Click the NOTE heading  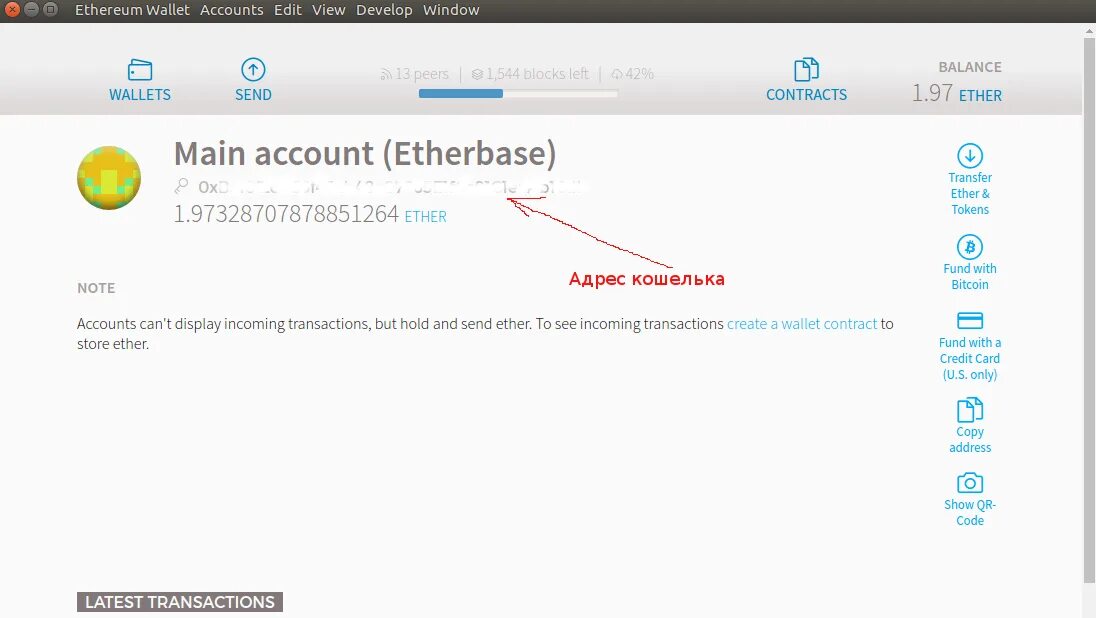(96, 288)
